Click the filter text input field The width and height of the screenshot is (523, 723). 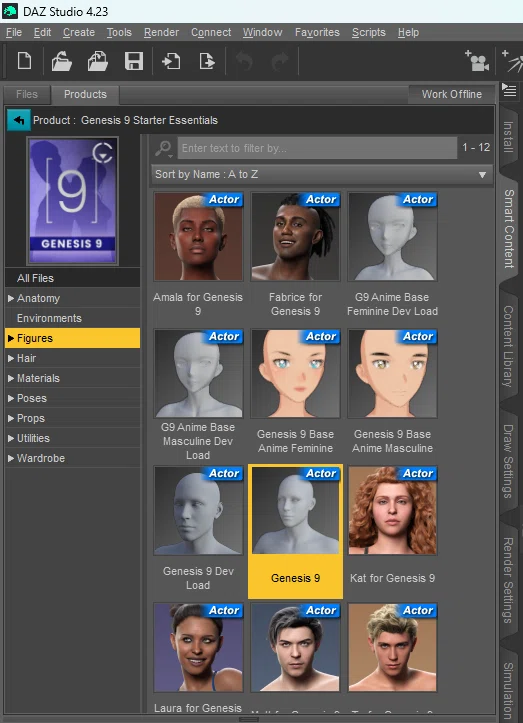[317, 148]
